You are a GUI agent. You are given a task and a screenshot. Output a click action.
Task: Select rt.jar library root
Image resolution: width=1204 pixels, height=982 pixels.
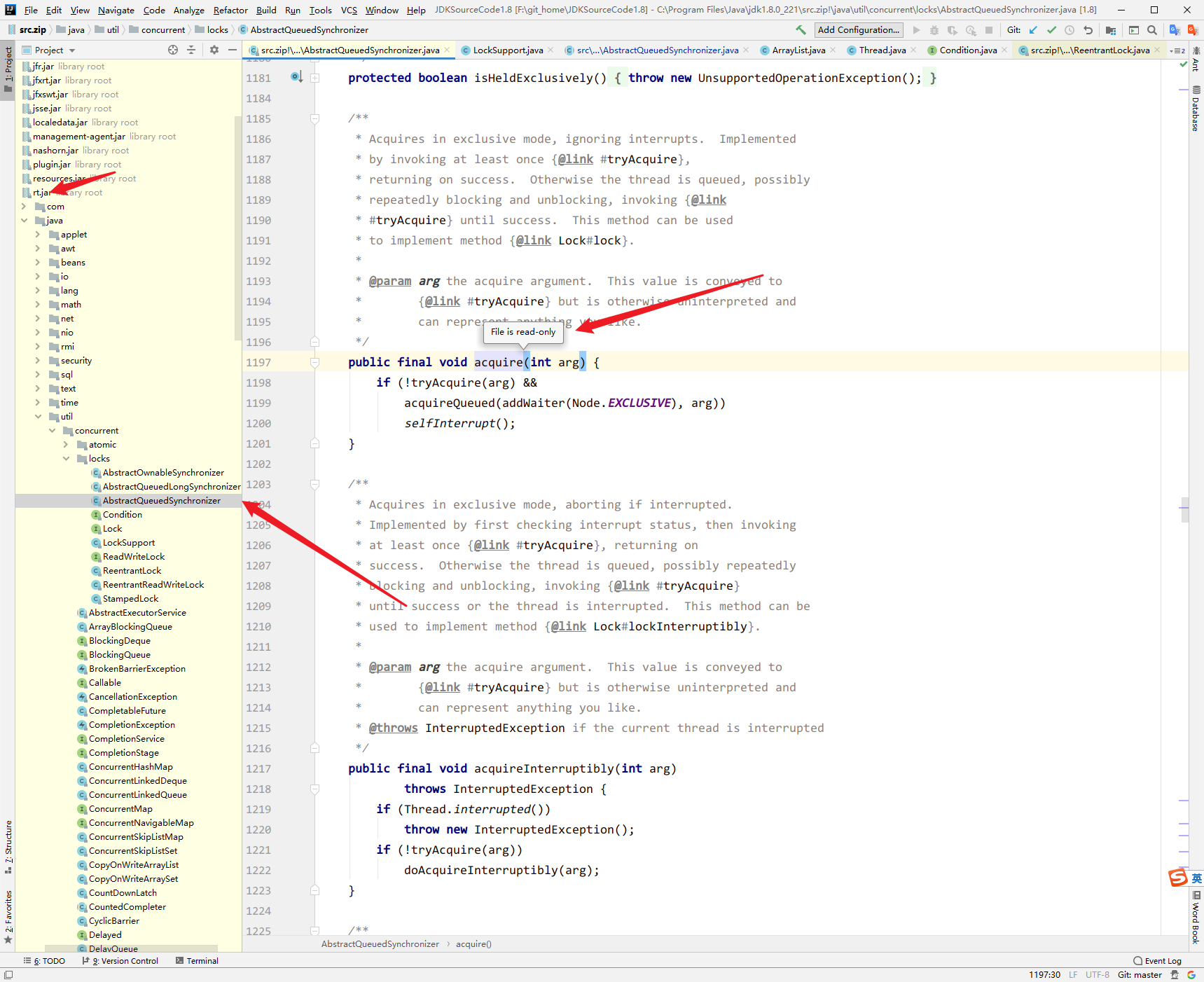[63, 193]
